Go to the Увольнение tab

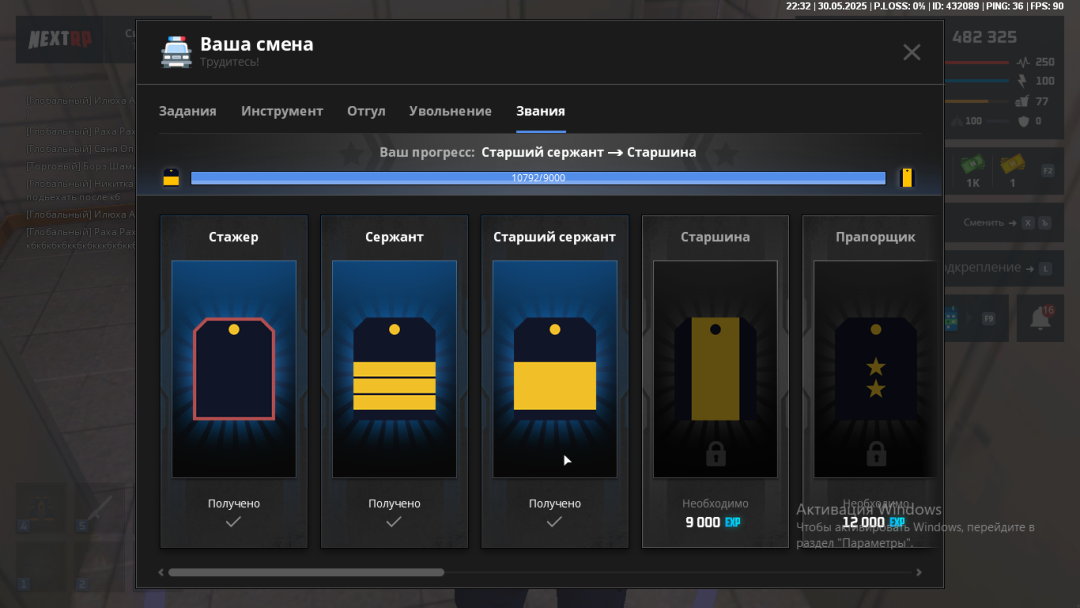pos(450,111)
